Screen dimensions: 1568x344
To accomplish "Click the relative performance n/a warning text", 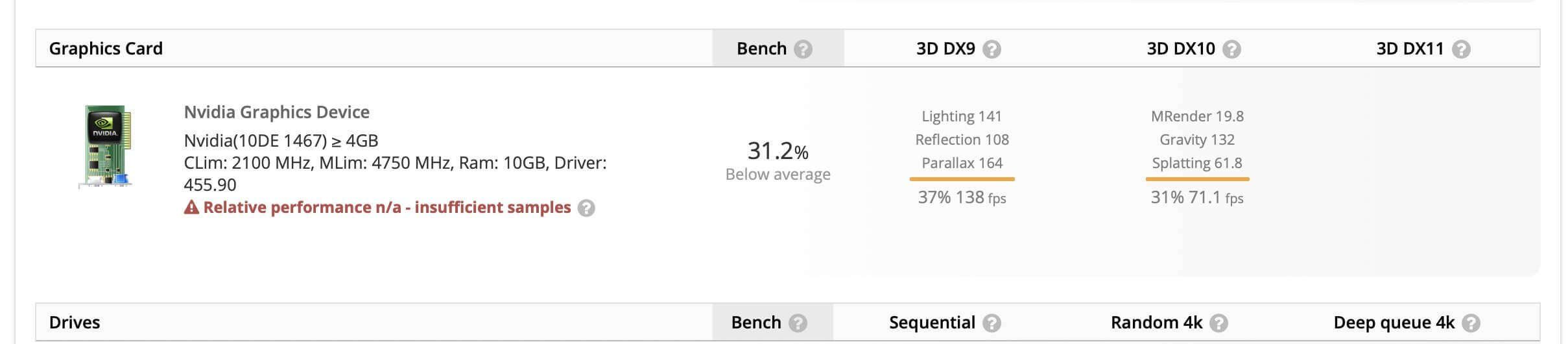I will [x=386, y=208].
